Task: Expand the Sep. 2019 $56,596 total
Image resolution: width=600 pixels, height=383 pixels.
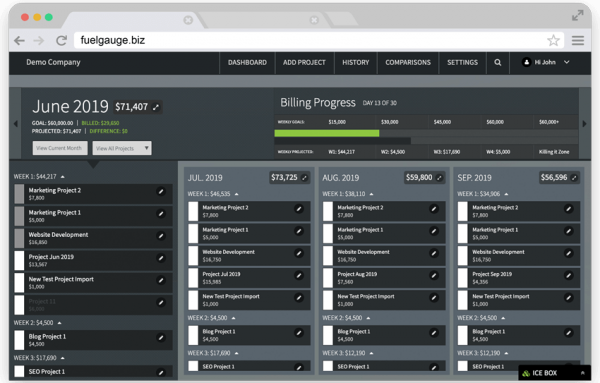Action: tap(574, 178)
